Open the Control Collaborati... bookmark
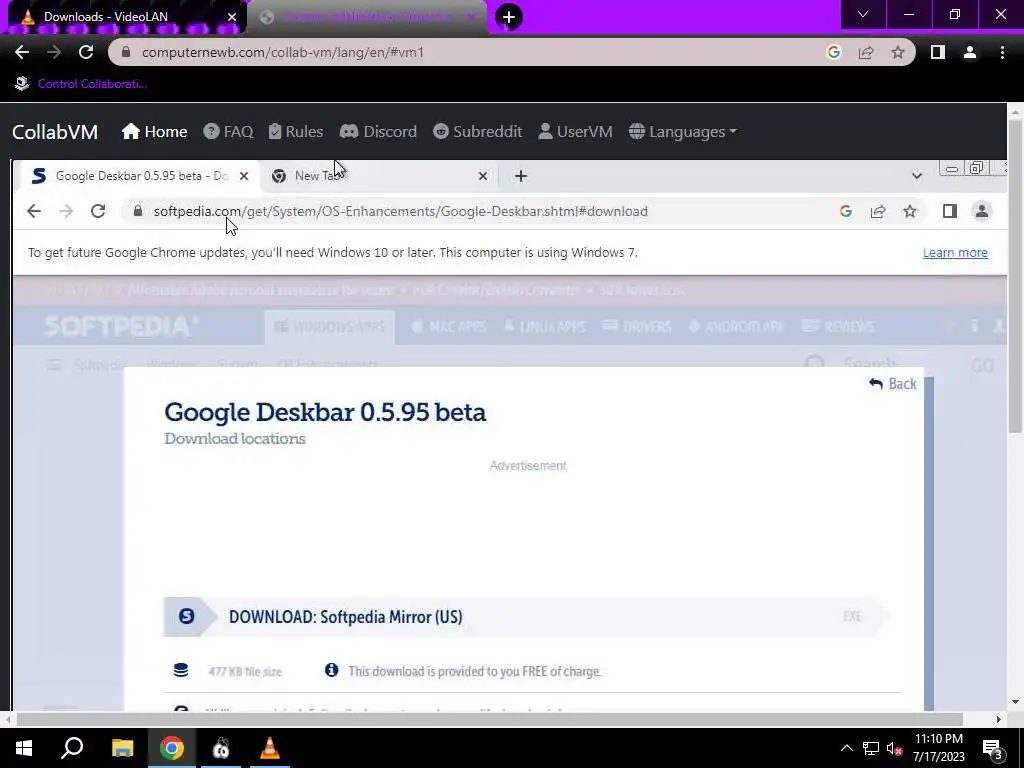Screen dimensions: 1024x768 (x=81, y=84)
